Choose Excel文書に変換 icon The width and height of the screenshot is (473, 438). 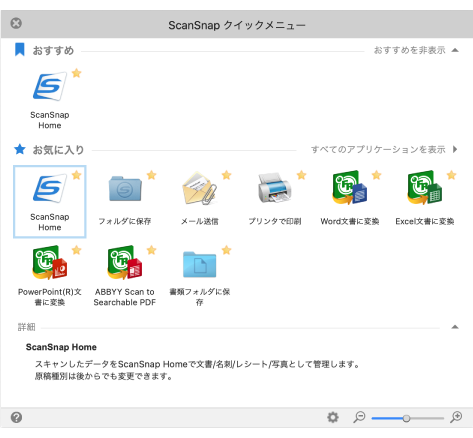click(x=424, y=187)
